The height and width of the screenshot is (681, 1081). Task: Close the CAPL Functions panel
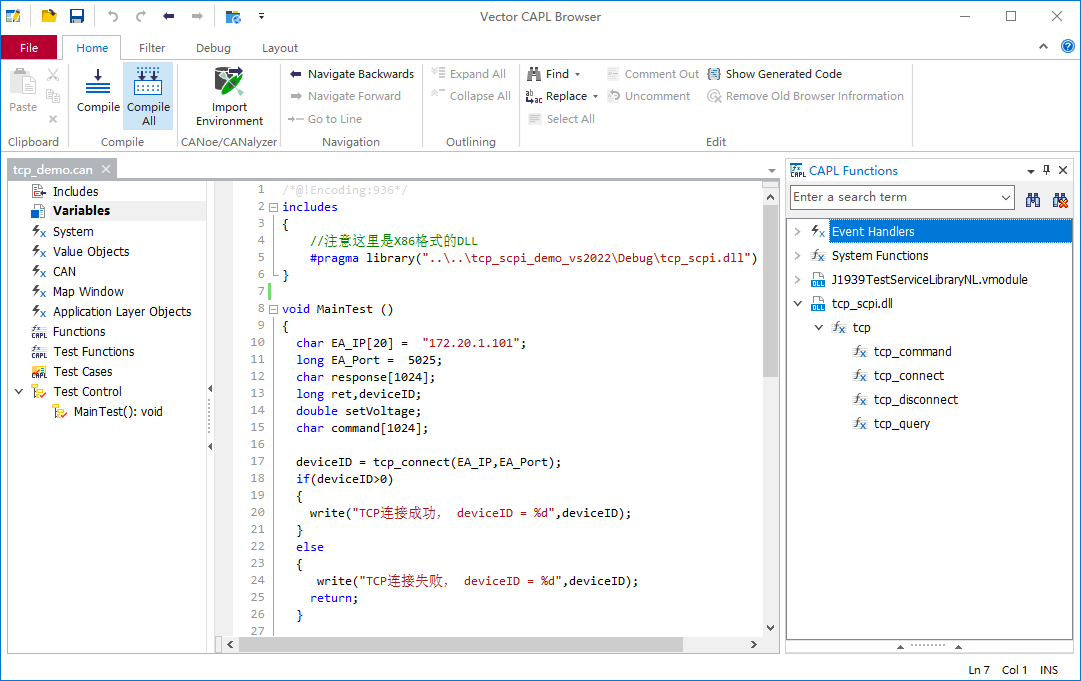1063,170
